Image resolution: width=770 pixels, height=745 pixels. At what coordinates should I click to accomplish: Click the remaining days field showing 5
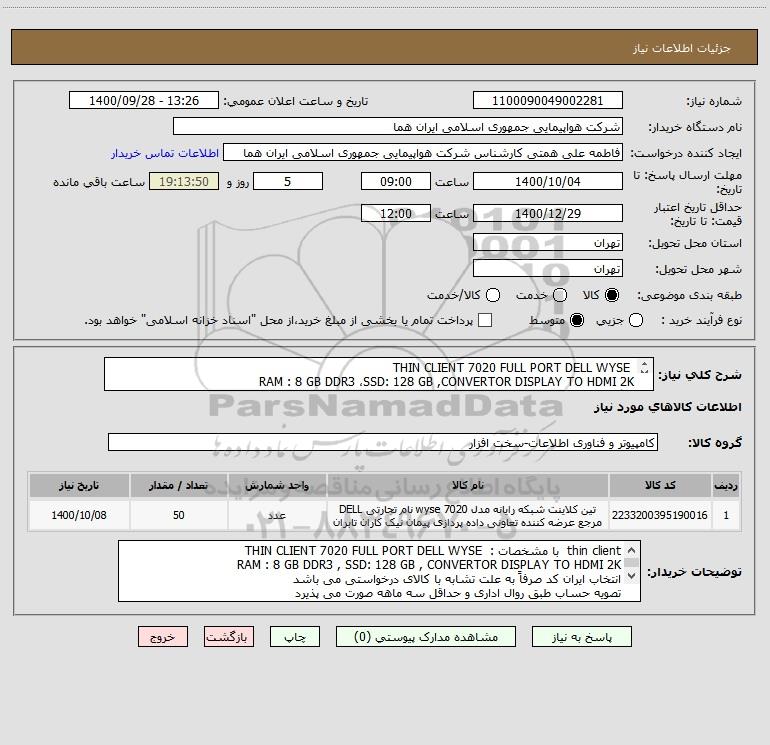tap(288, 182)
